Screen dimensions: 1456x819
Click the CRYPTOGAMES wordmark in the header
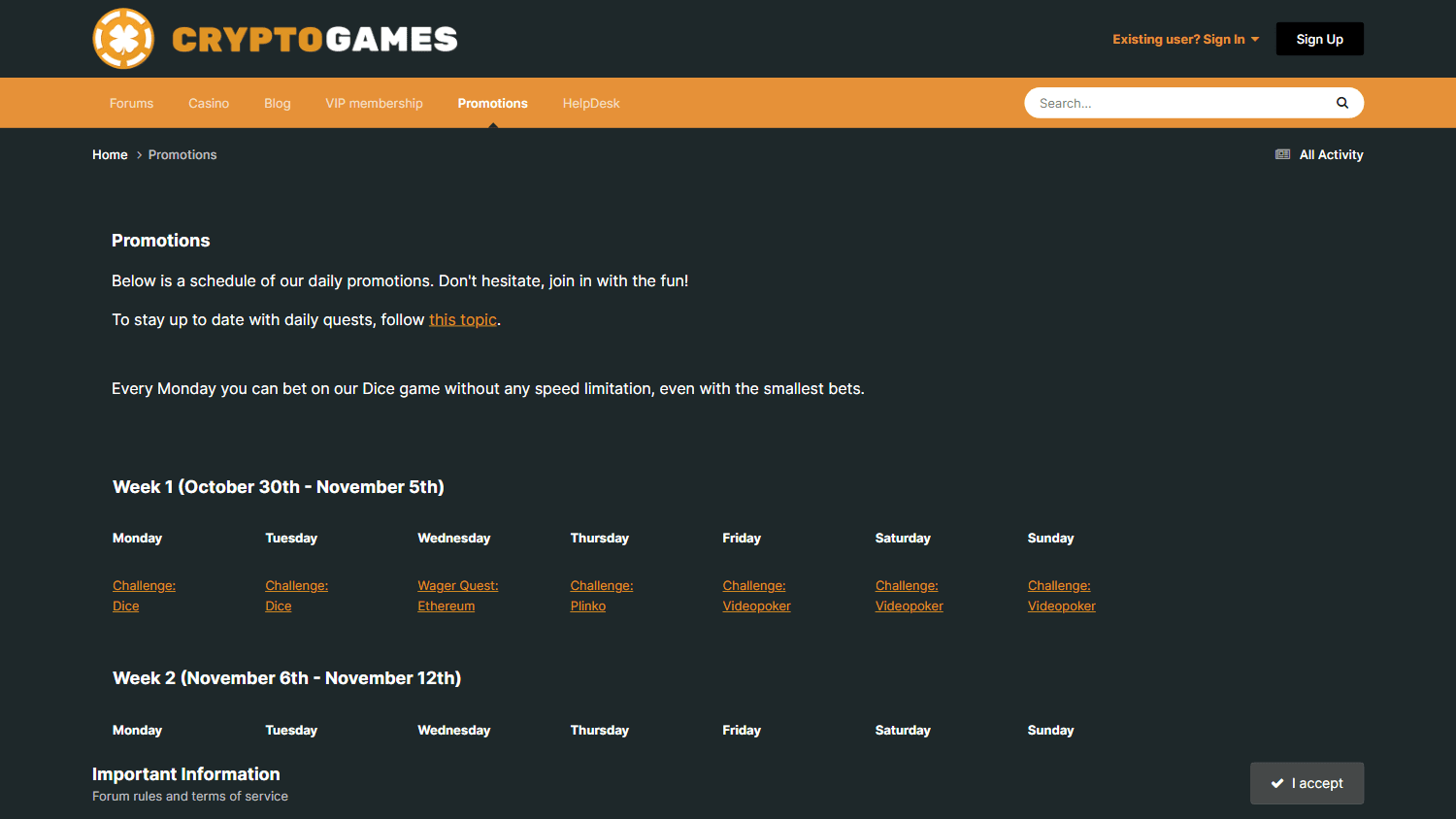[314, 39]
